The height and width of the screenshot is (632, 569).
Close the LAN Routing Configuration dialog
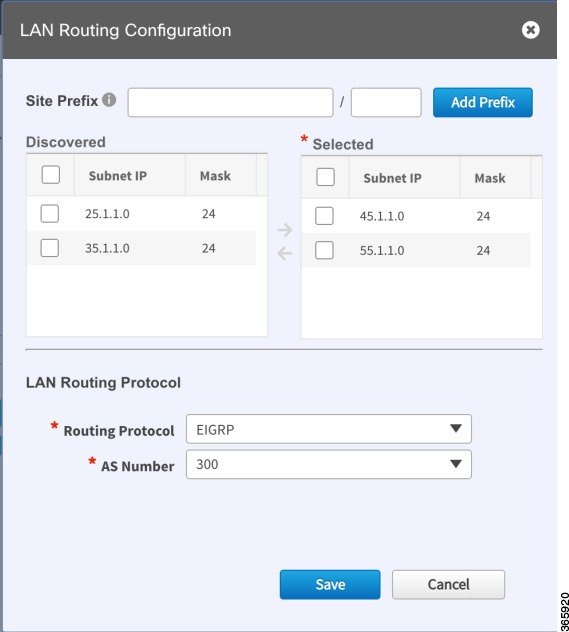click(530, 30)
